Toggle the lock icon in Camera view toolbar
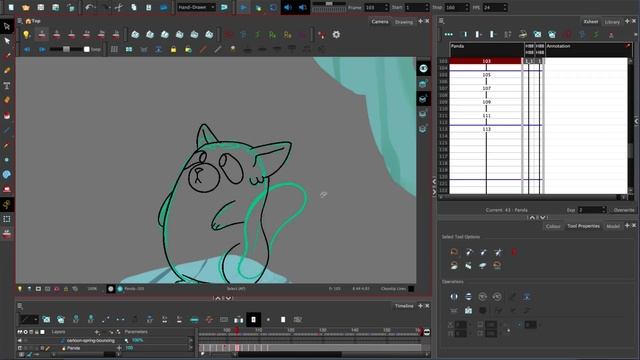Viewport: 640px width, 360px height. pos(173,49)
